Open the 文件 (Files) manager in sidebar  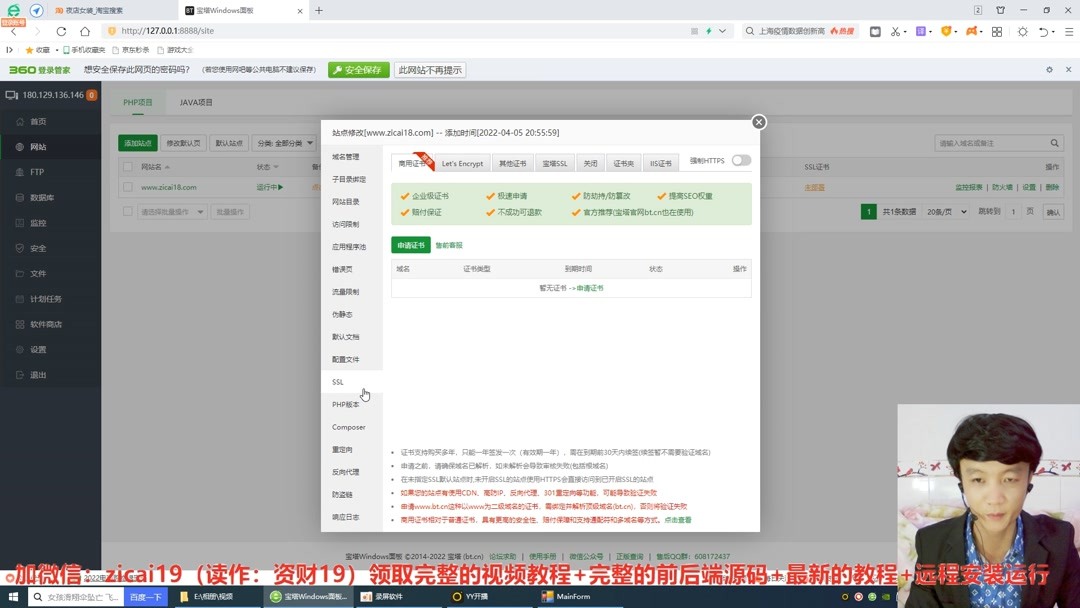pyautogui.click(x=40, y=272)
